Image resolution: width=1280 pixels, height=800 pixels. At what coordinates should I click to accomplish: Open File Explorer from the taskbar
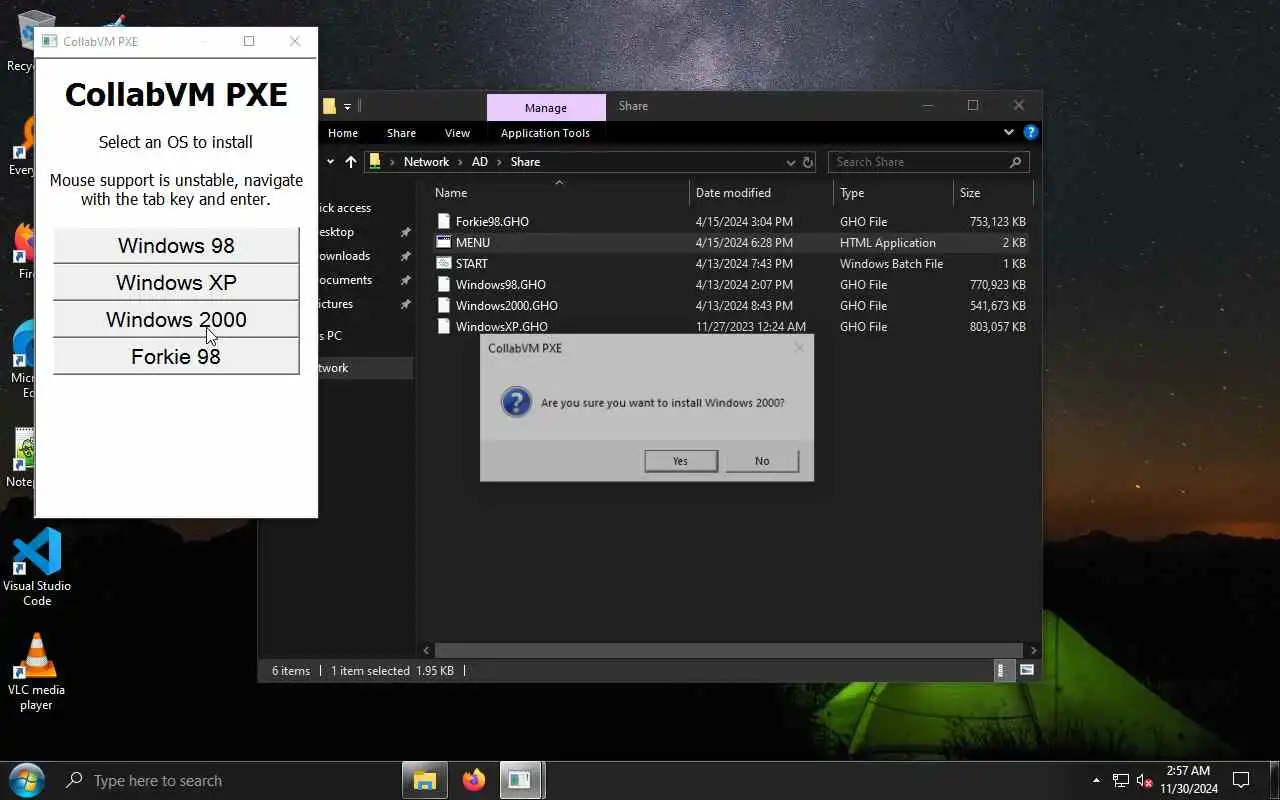(425, 780)
